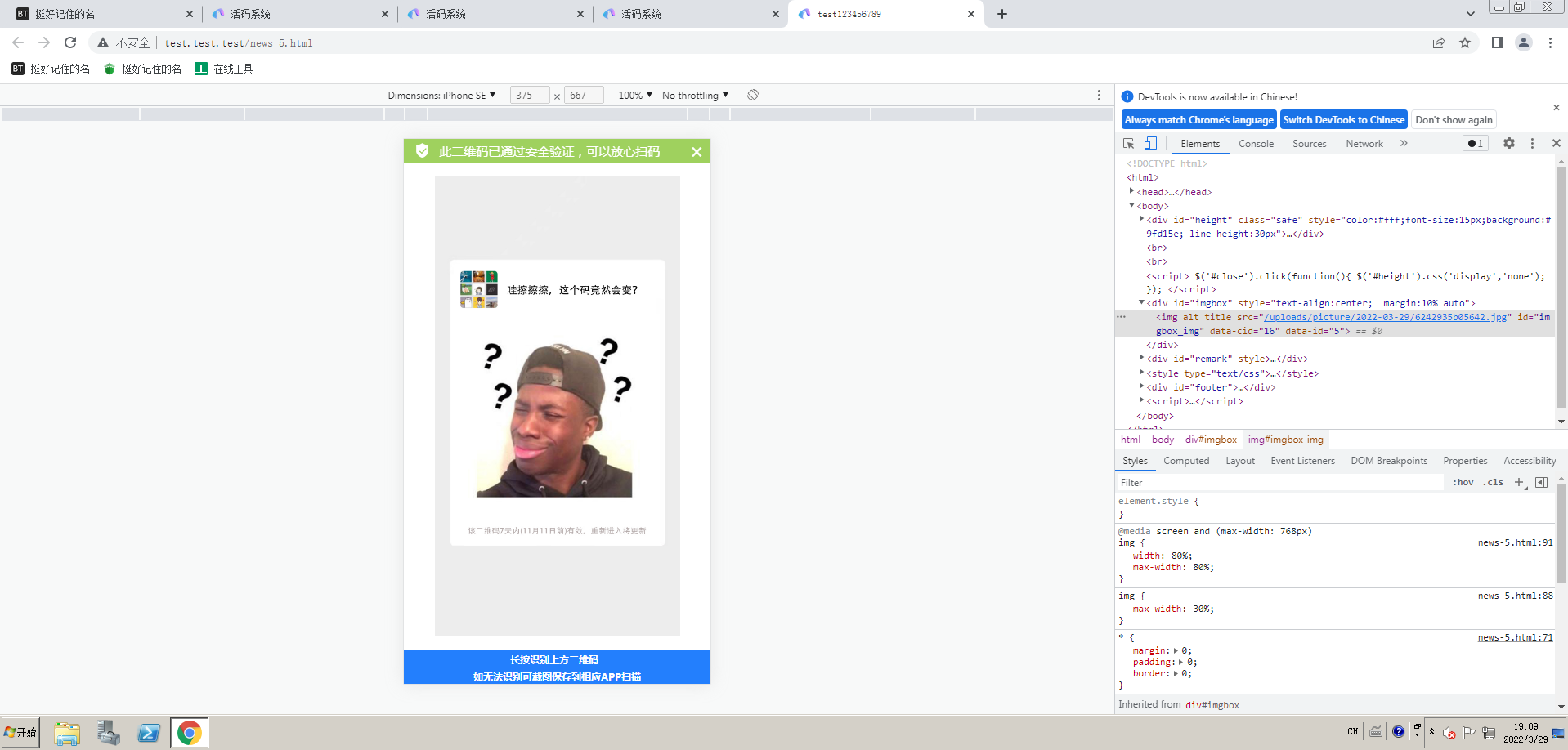Add a new style rule
This screenshot has width=1568, height=750.
pos(1520,482)
